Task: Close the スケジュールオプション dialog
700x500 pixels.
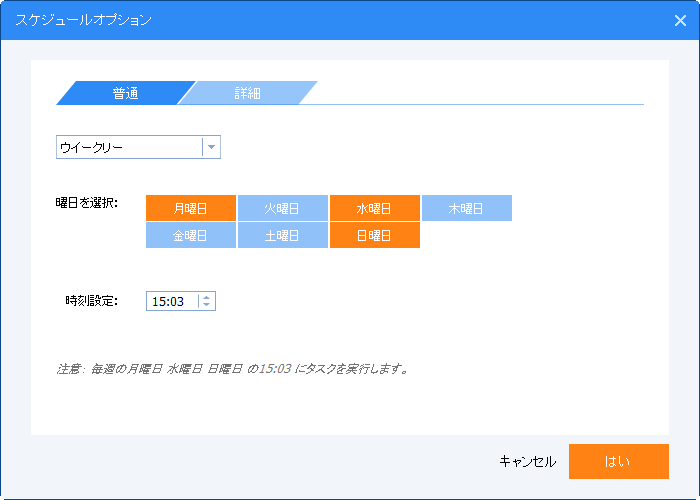Action: pyautogui.click(x=680, y=20)
